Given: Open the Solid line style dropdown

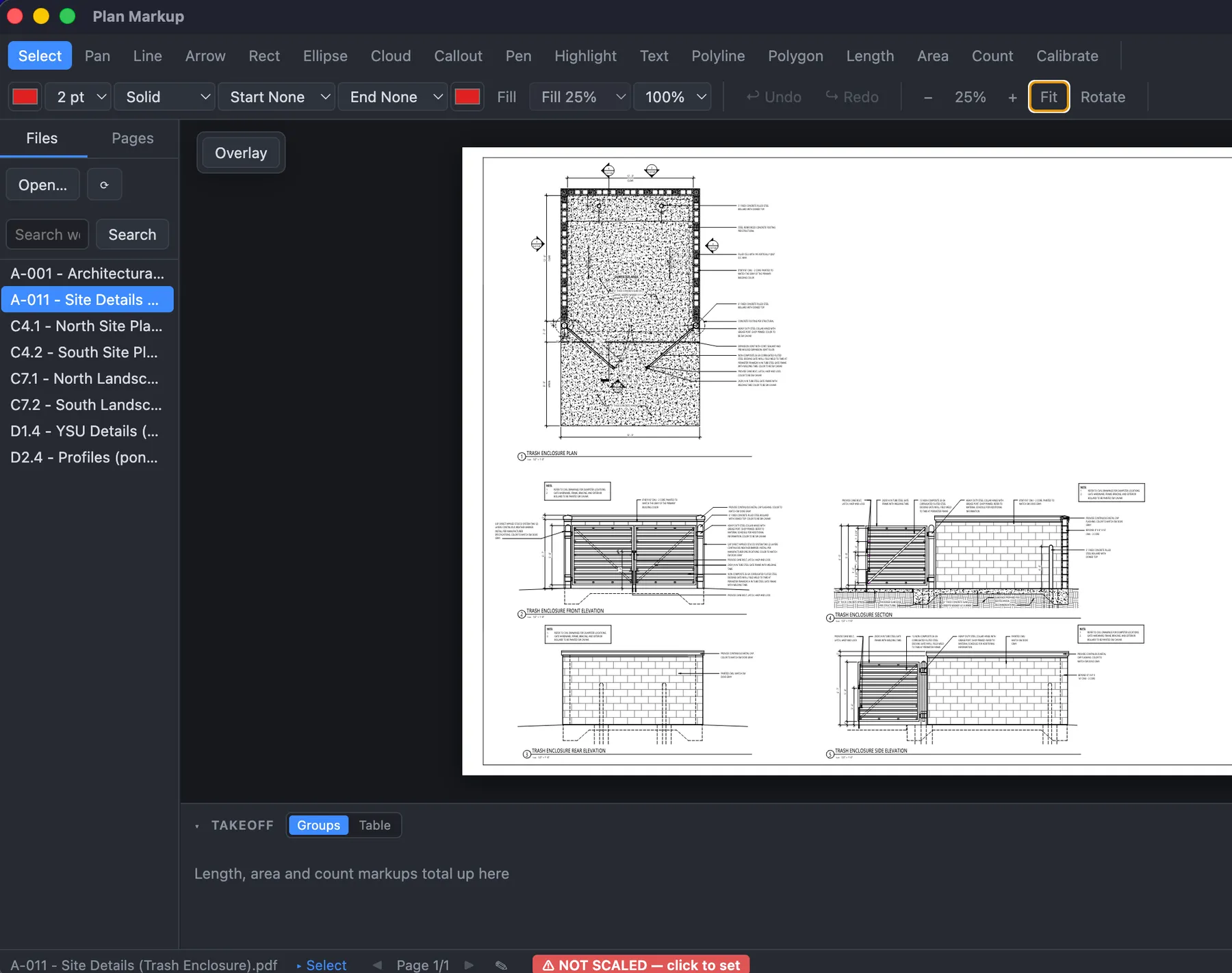Looking at the screenshot, I should pyautogui.click(x=164, y=97).
